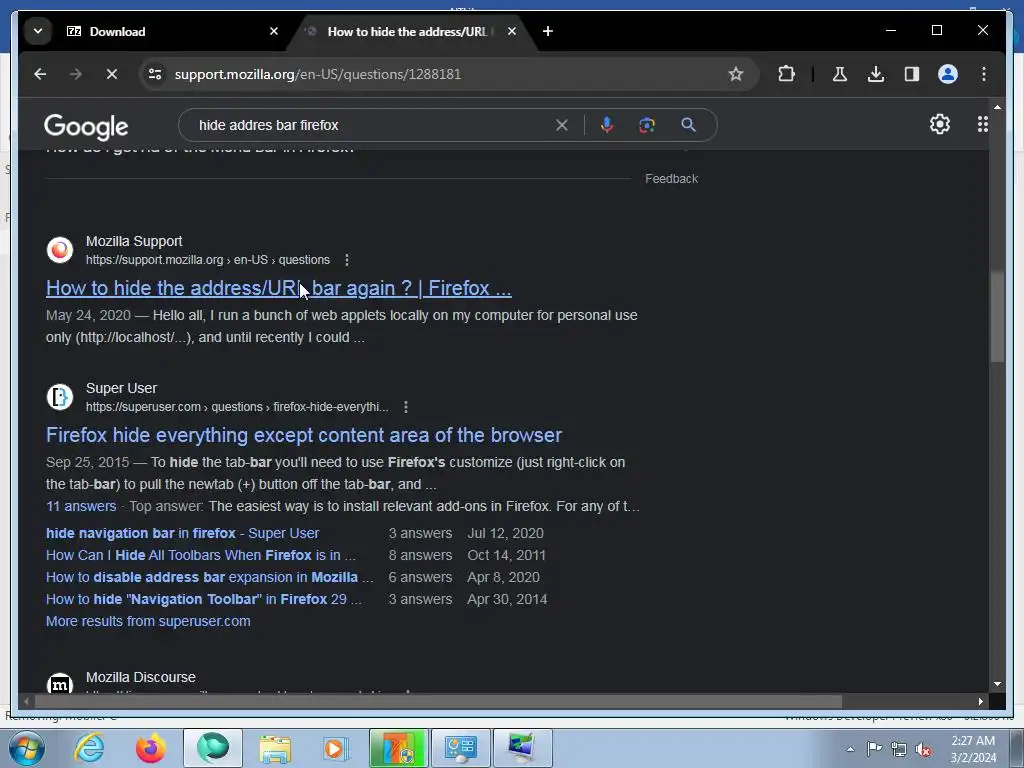The image size is (1024, 768).
Task: Open Google quick settings gear
Action: coord(940,124)
